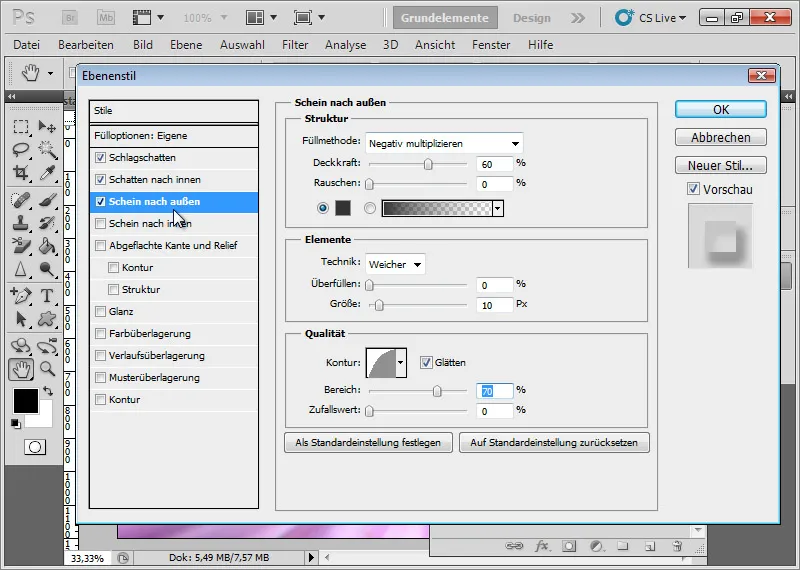Click OK in Ebenenstil dialog
This screenshot has width=800, height=570.
tap(720, 109)
